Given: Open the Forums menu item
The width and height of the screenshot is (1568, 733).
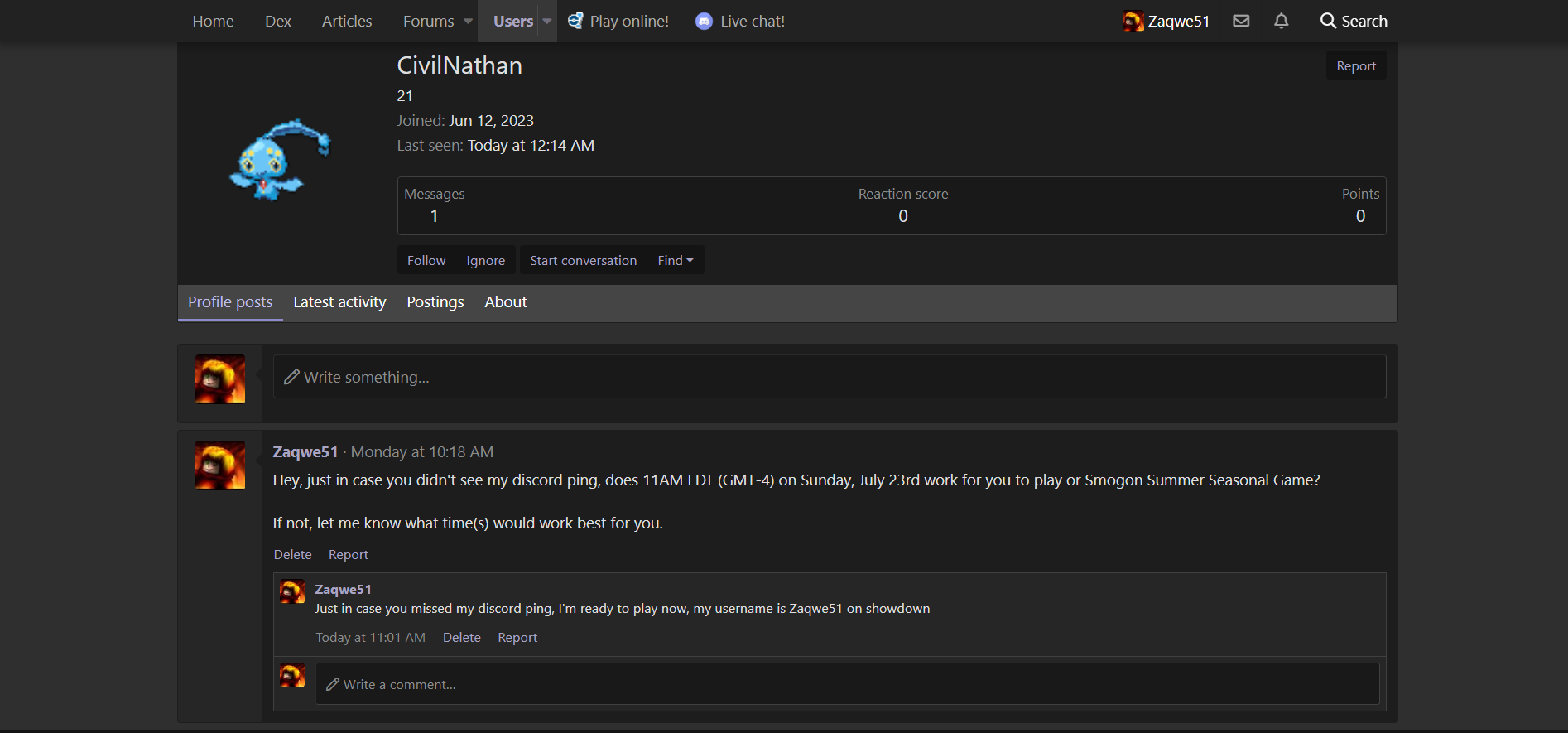Looking at the screenshot, I should coord(428,21).
